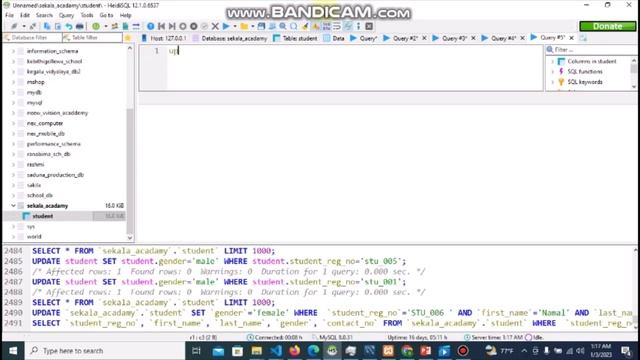The image size is (640, 360).
Task: Click the undo arrow icon
Action: pos(69,26)
